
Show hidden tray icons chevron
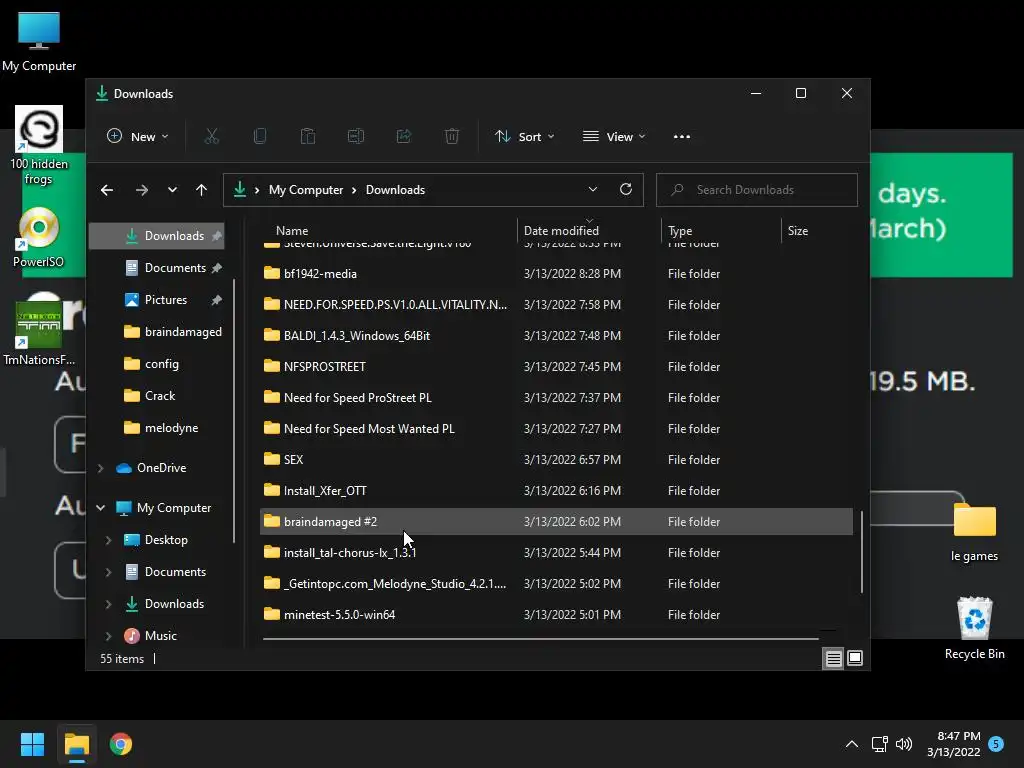(852, 744)
